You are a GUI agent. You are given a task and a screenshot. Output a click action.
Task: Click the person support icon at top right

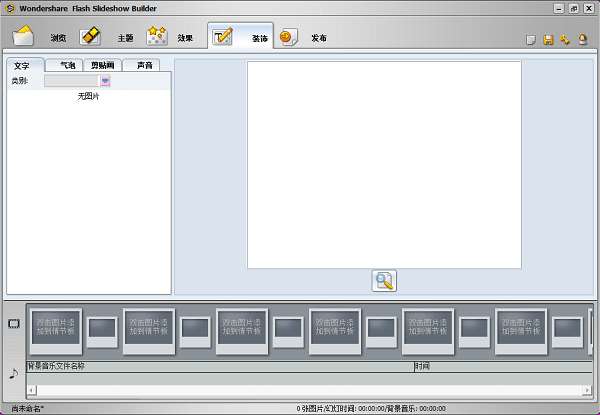[x=582, y=40]
